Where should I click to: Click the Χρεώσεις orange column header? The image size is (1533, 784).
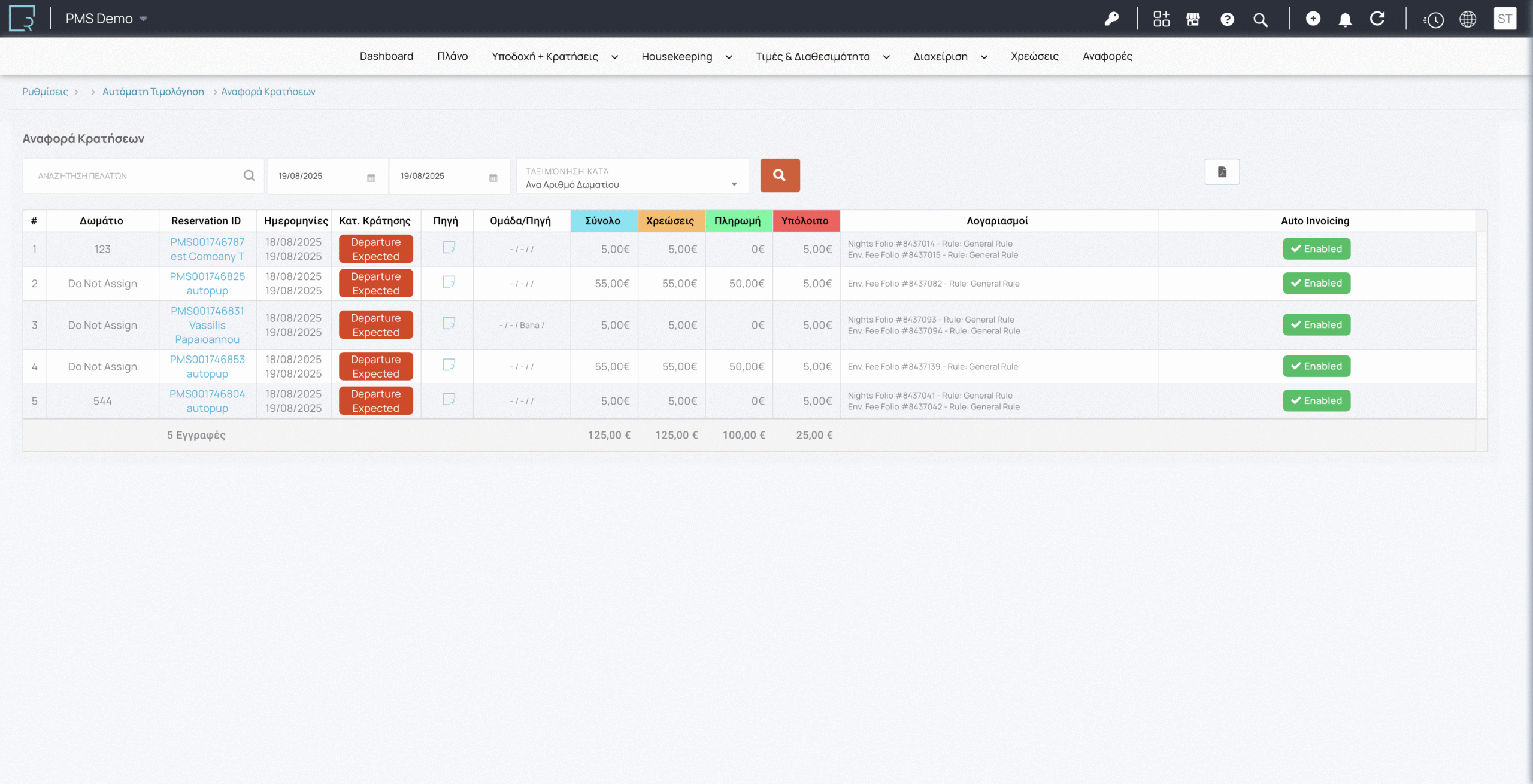[x=671, y=221]
